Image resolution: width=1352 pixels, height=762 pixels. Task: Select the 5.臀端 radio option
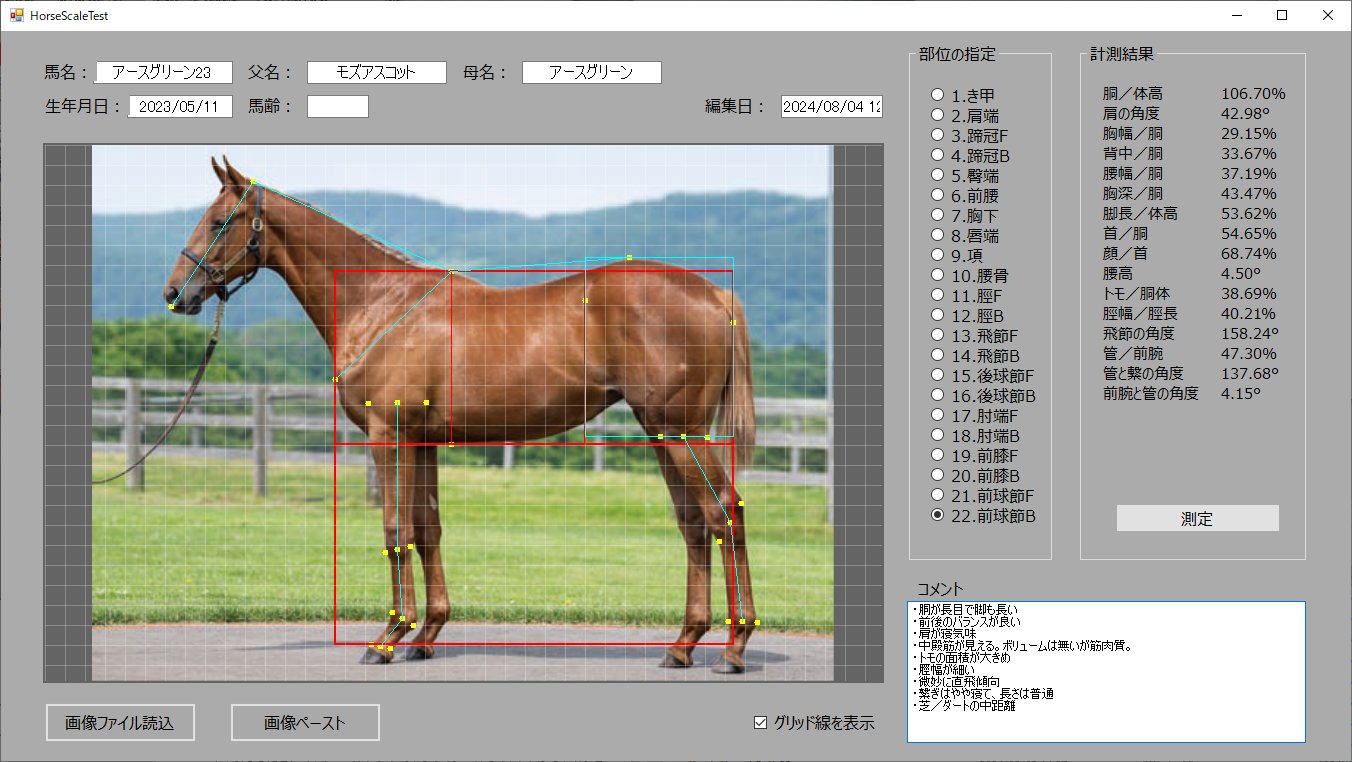click(x=937, y=175)
